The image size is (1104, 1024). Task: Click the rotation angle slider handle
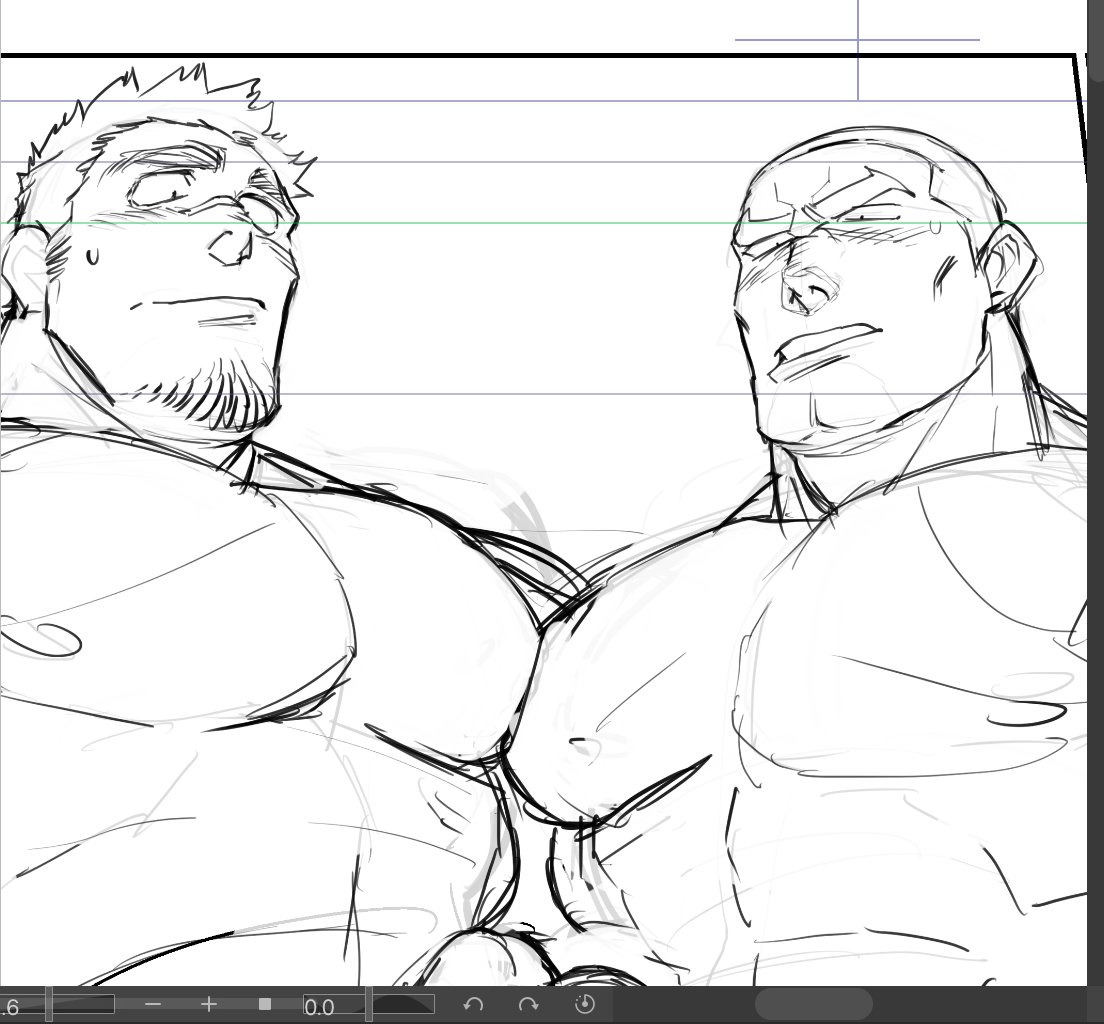[x=368, y=1004]
